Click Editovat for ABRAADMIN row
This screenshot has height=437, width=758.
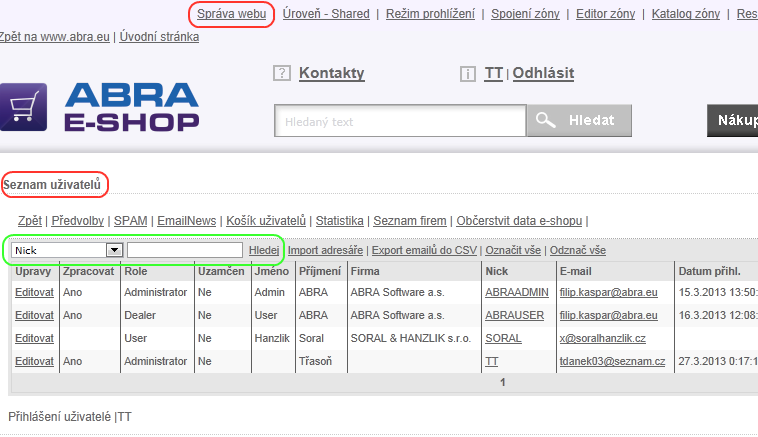[34, 292]
